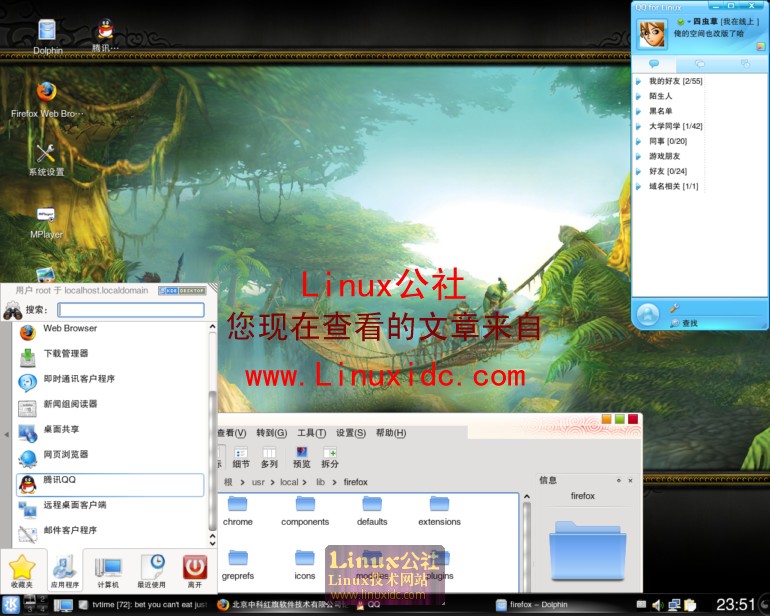The height and width of the screenshot is (616, 770).
Task: Open 网页浏览器 in the launcher menu
Action: tap(110, 458)
